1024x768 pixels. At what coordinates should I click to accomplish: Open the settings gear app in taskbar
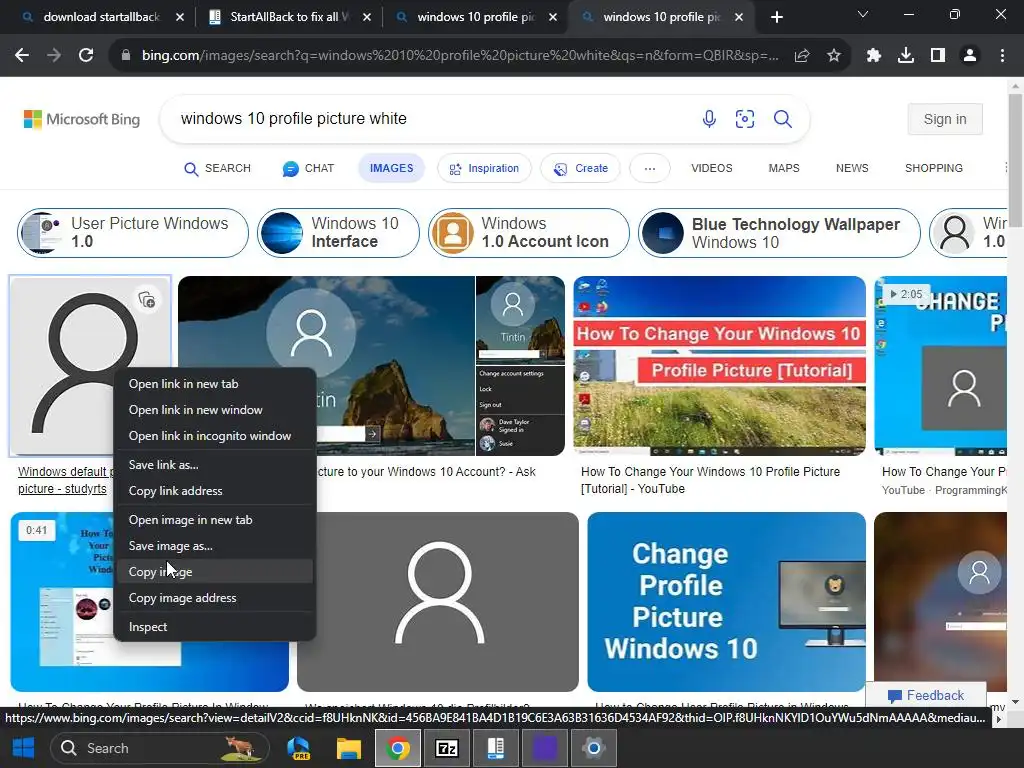click(594, 748)
